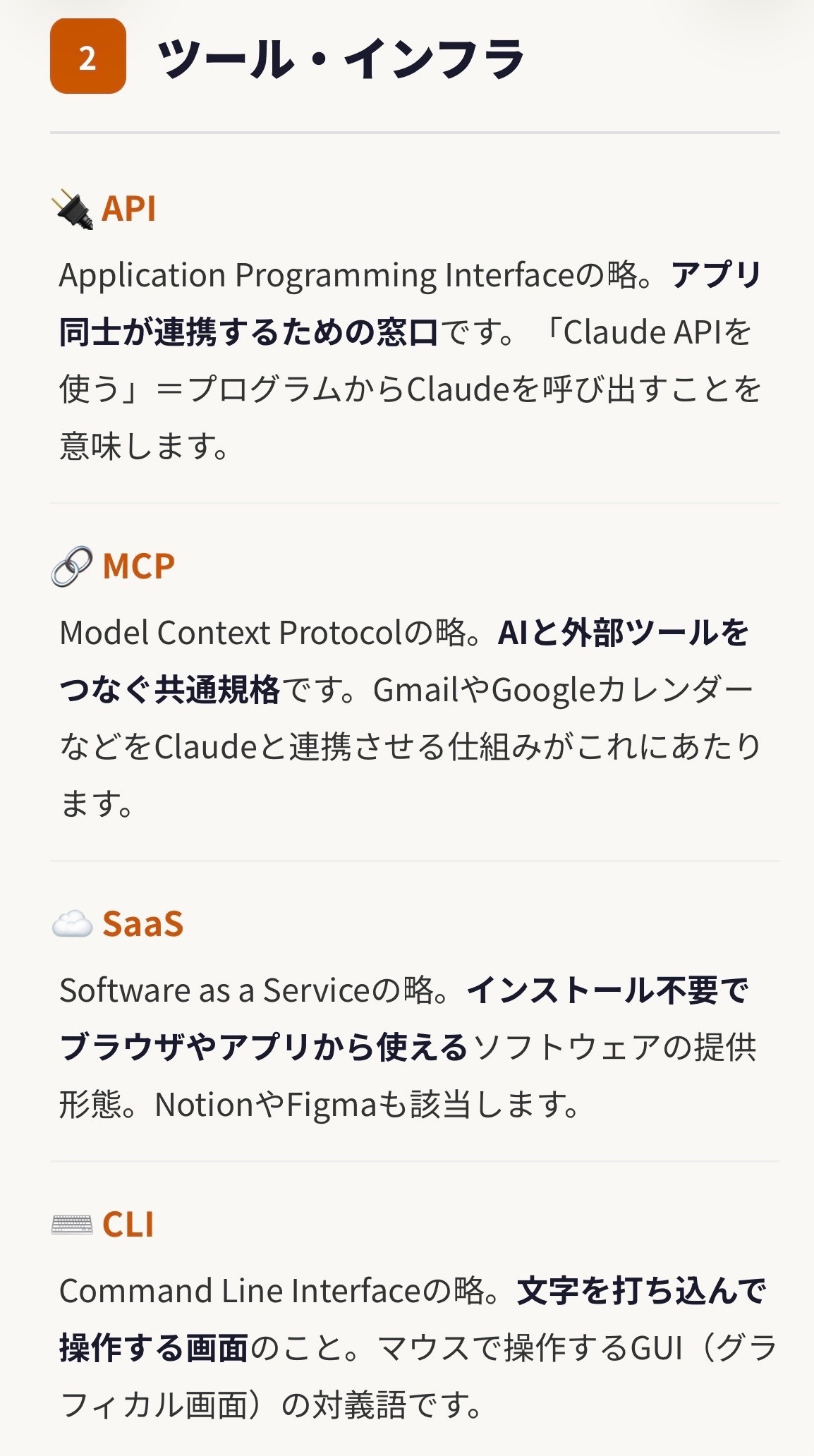Viewport: 814px width, 1456px height.
Task: Click the words GmailやGoogleカレンダー
Action: [563, 690]
